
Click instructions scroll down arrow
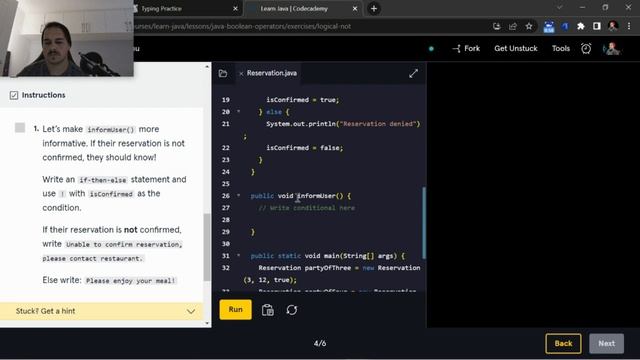[207, 323]
